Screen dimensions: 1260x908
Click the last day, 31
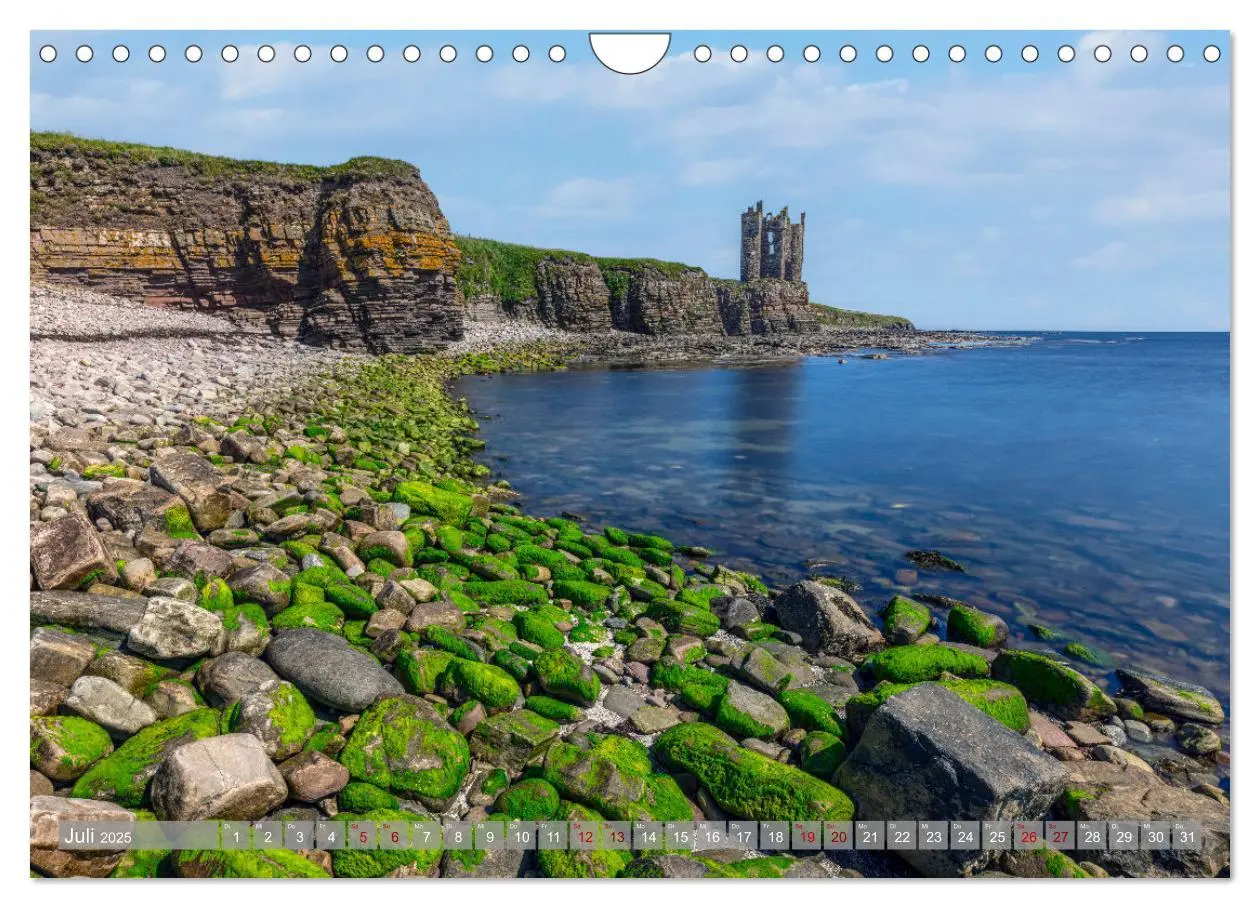1187,836
